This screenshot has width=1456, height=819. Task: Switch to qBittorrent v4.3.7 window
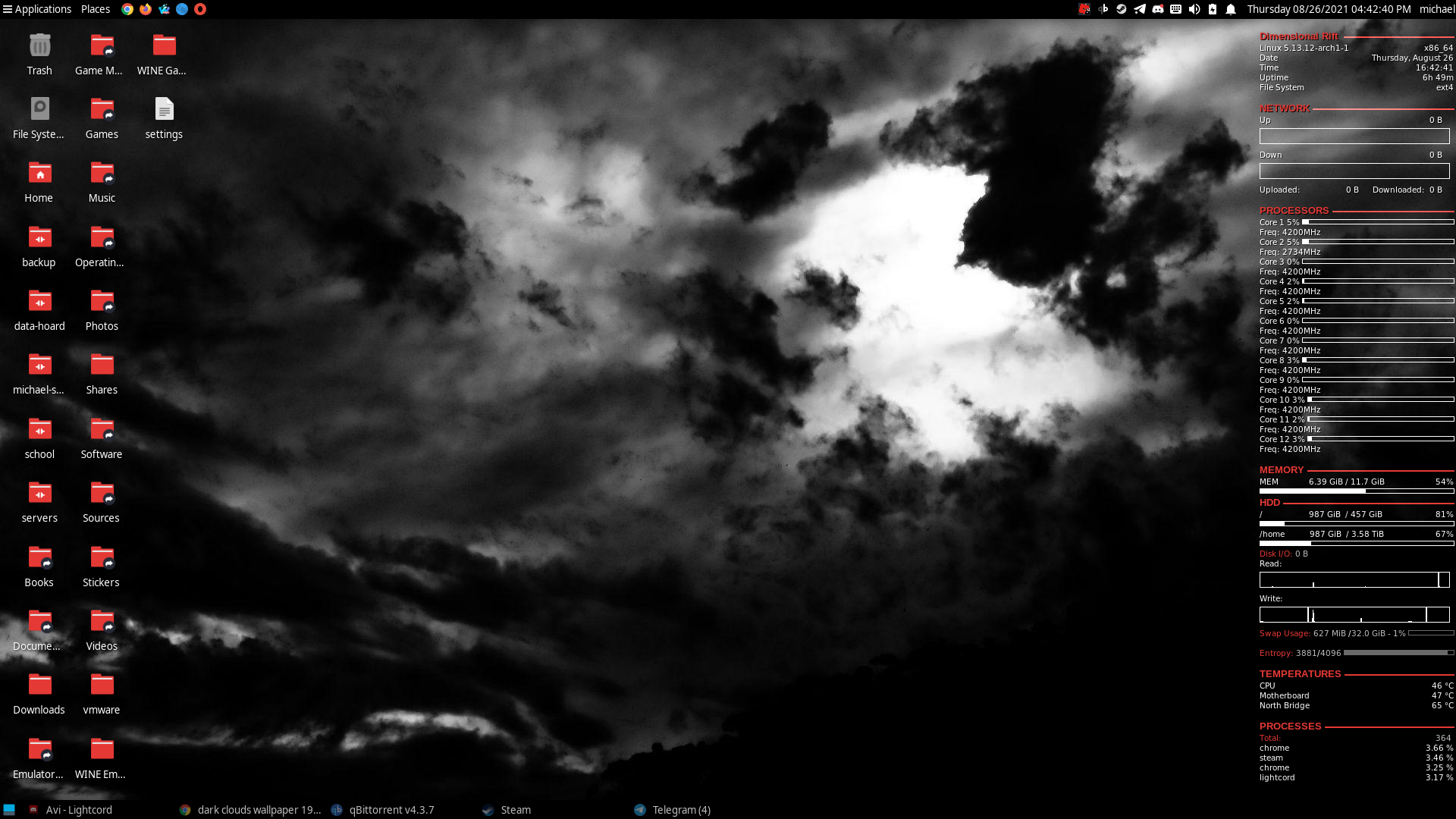[x=391, y=810]
